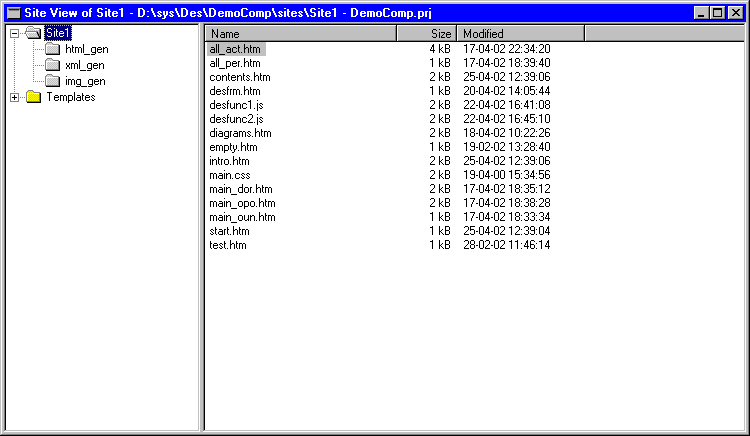Sort files by Size column header
This screenshot has height=436, width=750.
427,33
